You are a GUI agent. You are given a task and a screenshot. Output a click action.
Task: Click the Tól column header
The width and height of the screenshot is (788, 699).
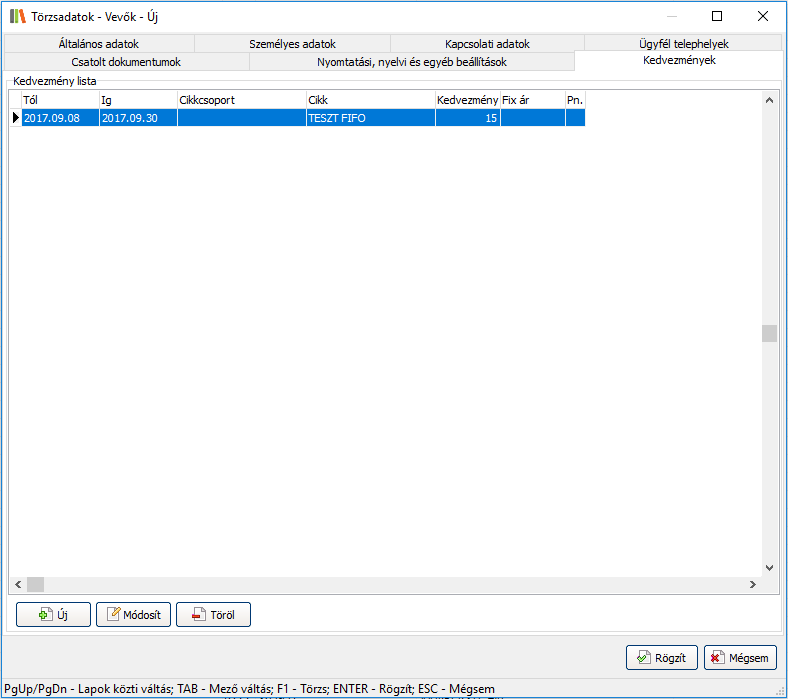coord(60,100)
